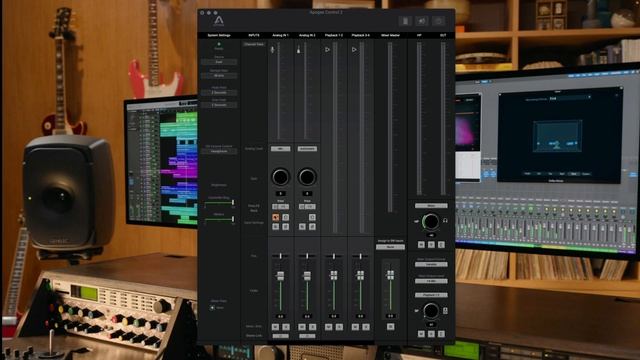640x360 pixels.
Task: Click the pan slider on Playback 3-4
Action: click(x=360, y=256)
